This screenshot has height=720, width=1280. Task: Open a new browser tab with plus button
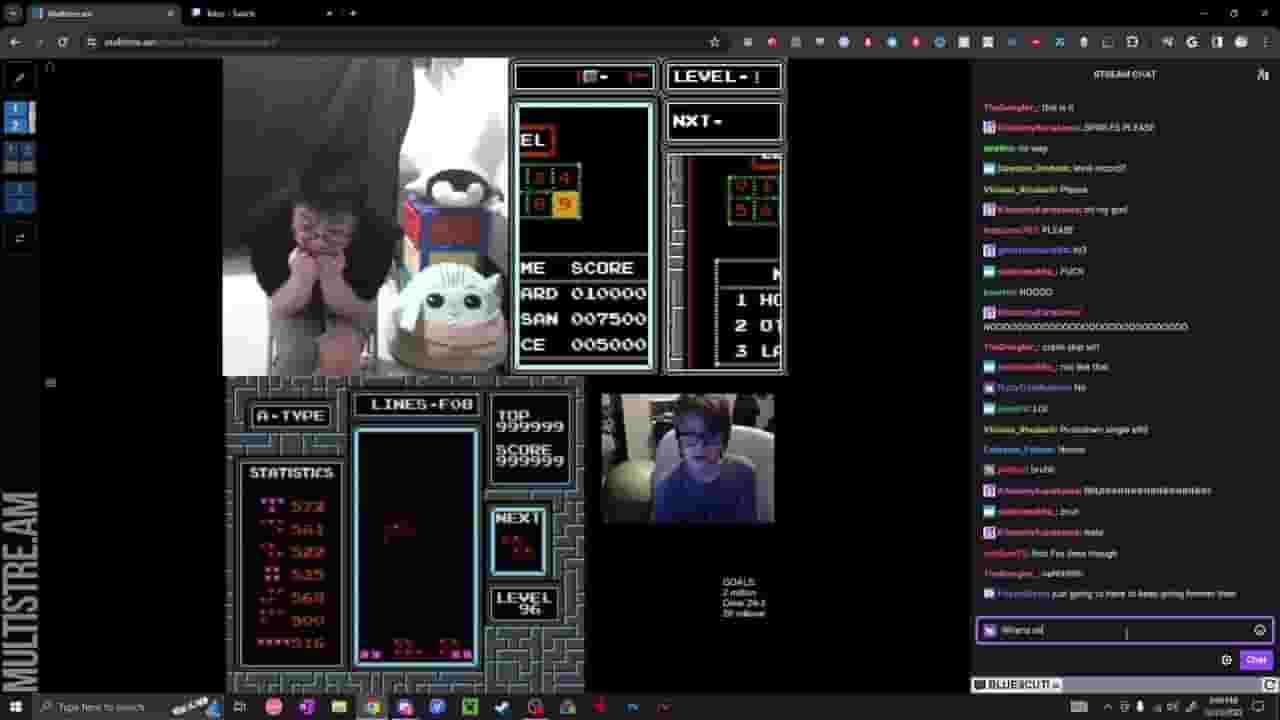(x=352, y=13)
